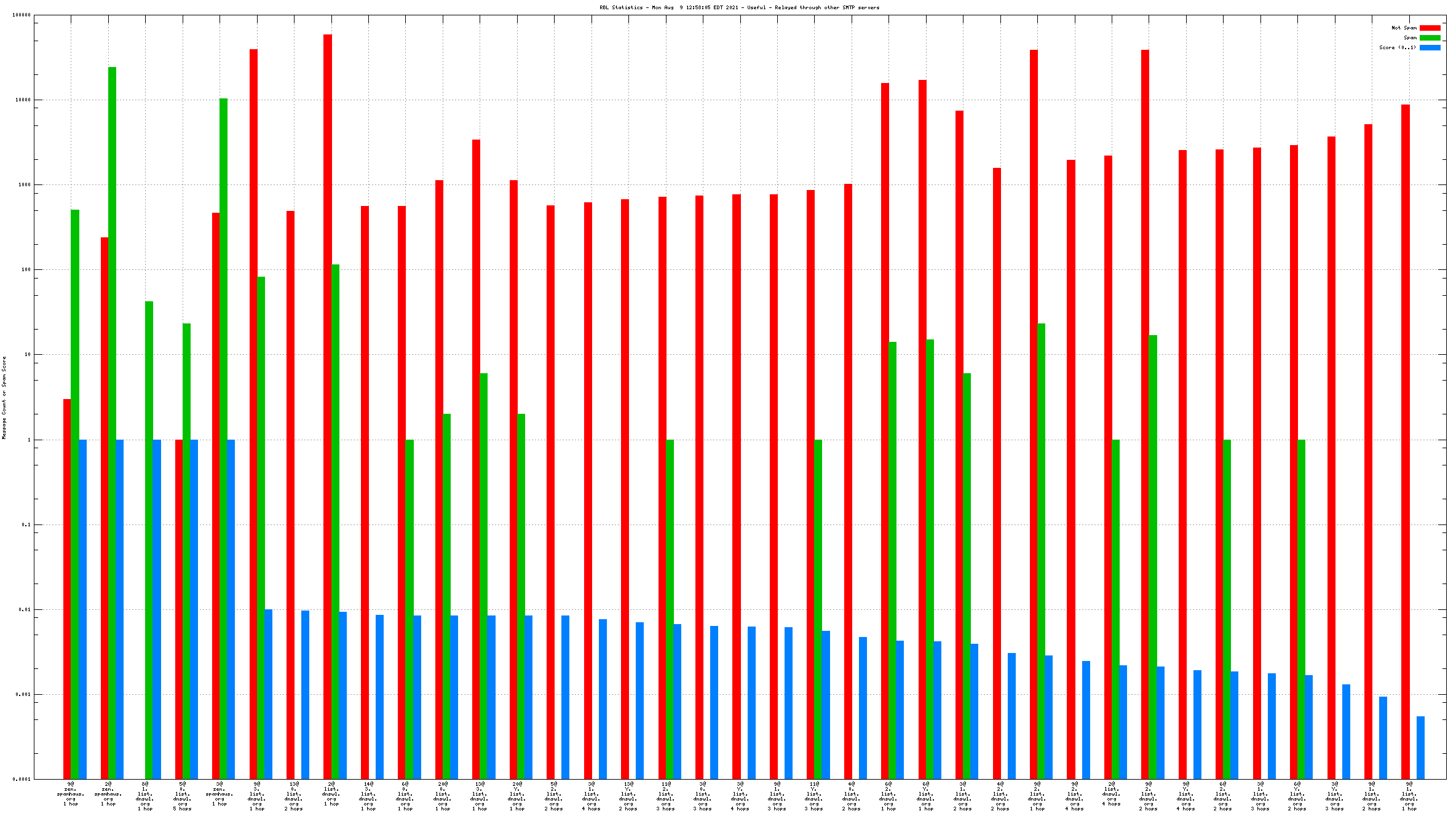The height and width of the screenshot is (819, 1456).
Task: Click the 'Message Count or Spam Score' axis title
Action: tap(4, 397)
